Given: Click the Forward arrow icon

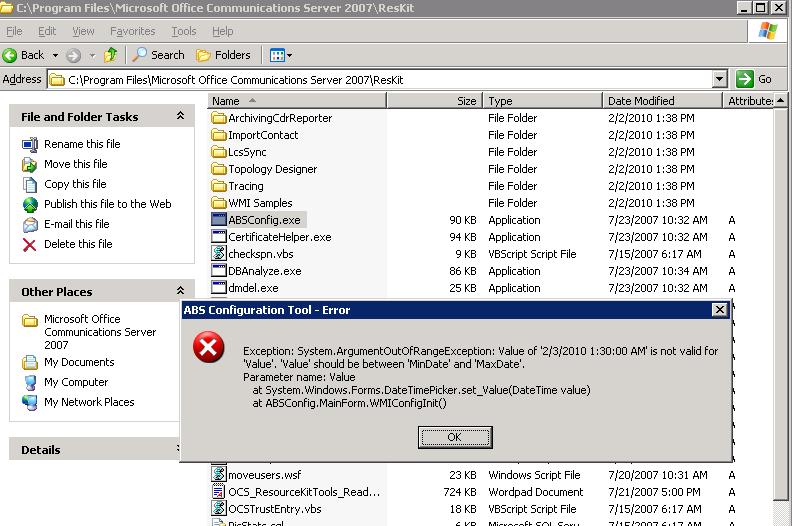Looking at the screenshot, I should pos(74,55).
